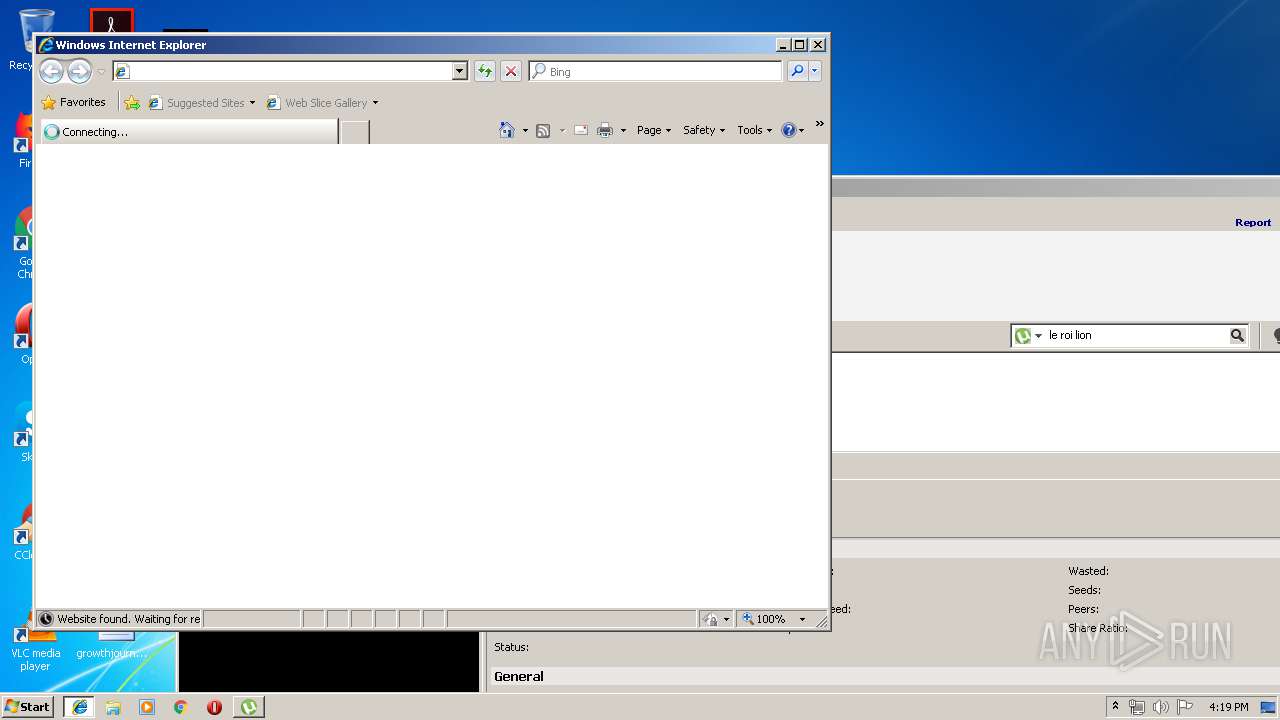Image resolution: width=1280 pixels, height=720 pixels.
Task: Open Opera browser from taskbar
Action: pyautogui.click(x=214, y=707)
